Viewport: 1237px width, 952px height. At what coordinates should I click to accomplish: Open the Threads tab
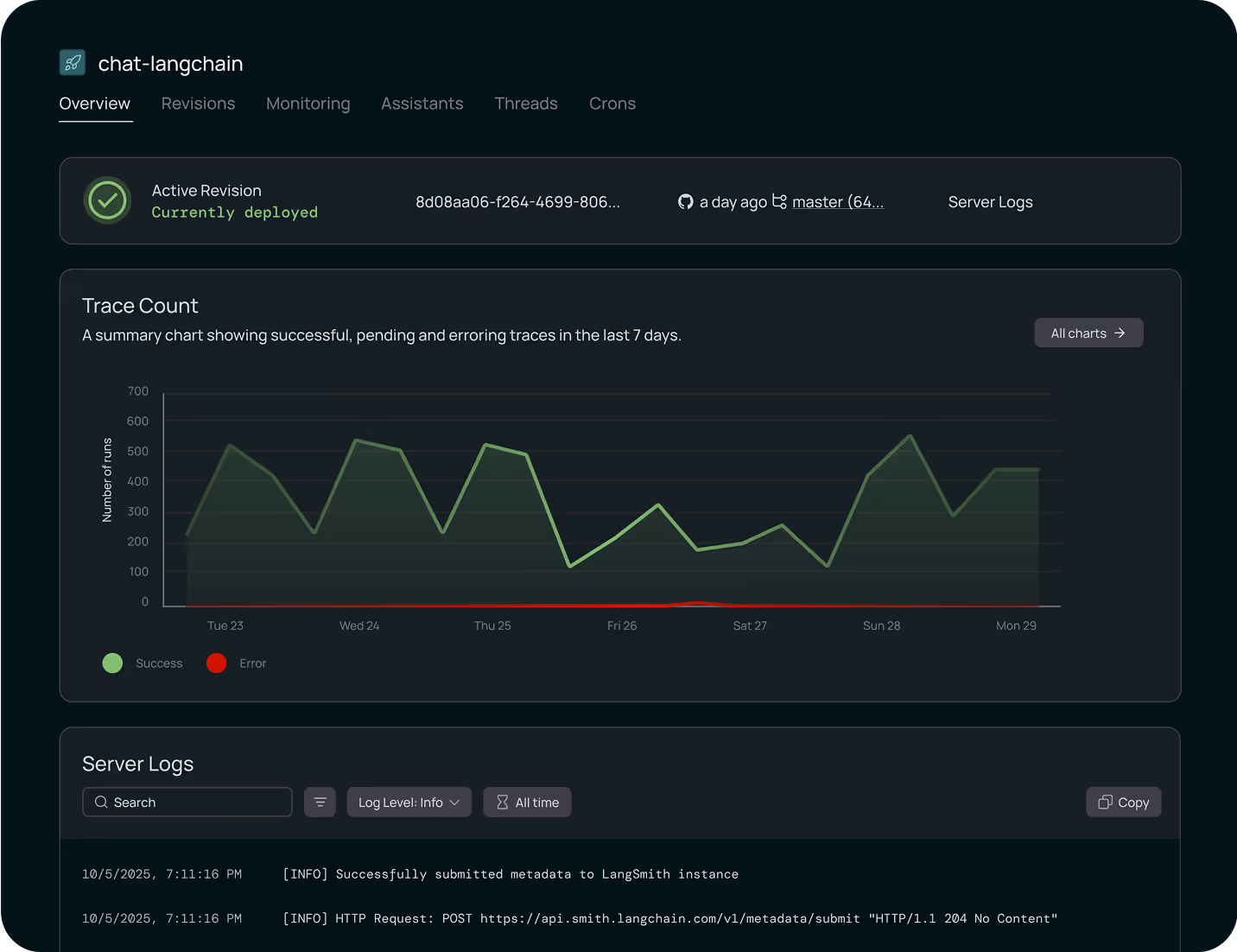526,104
